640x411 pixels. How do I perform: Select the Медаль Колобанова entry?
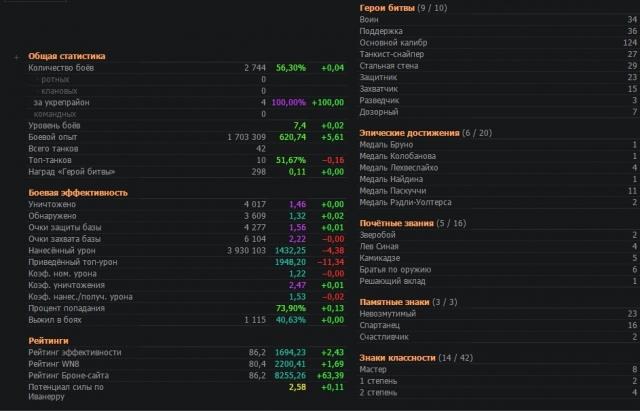click(398, 156)
